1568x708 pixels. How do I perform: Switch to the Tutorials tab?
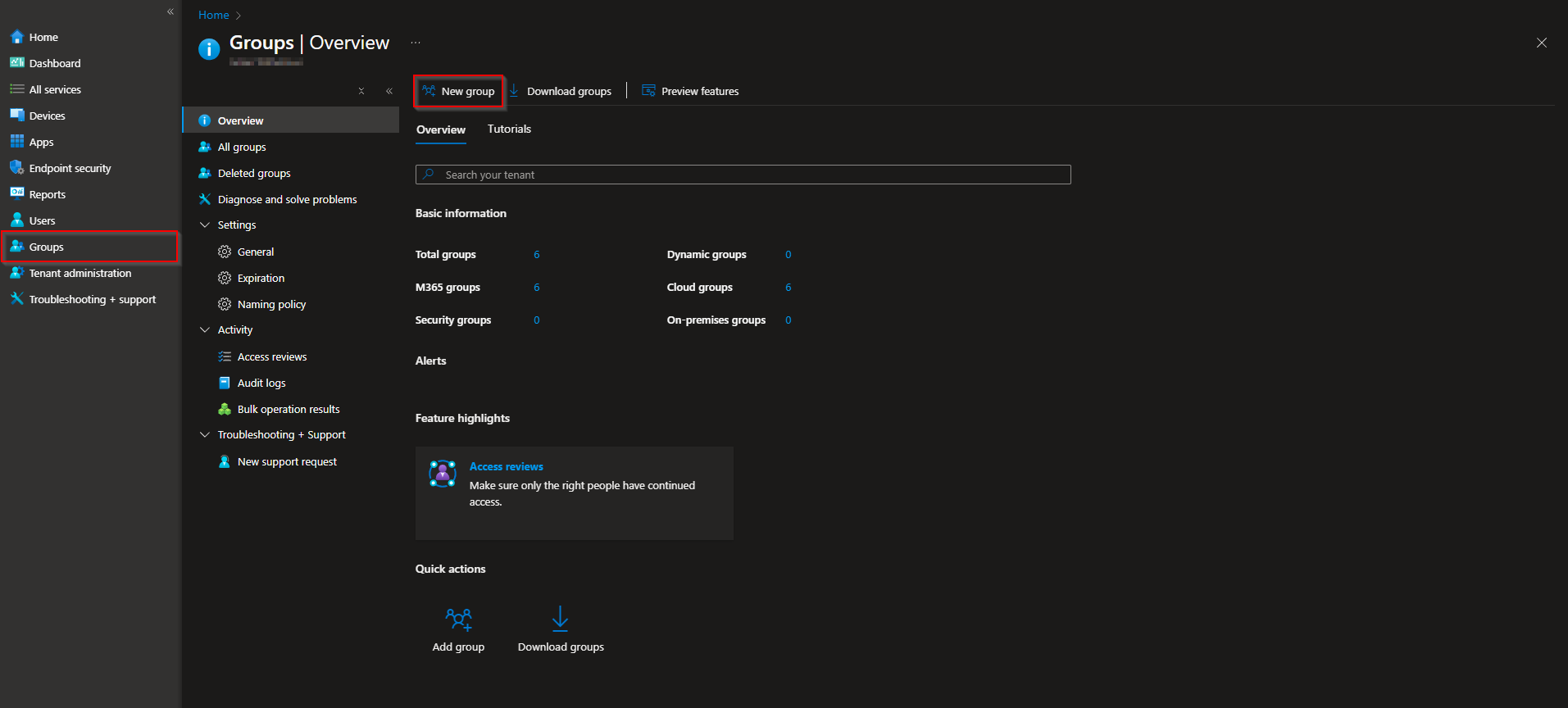pos(509,129)
